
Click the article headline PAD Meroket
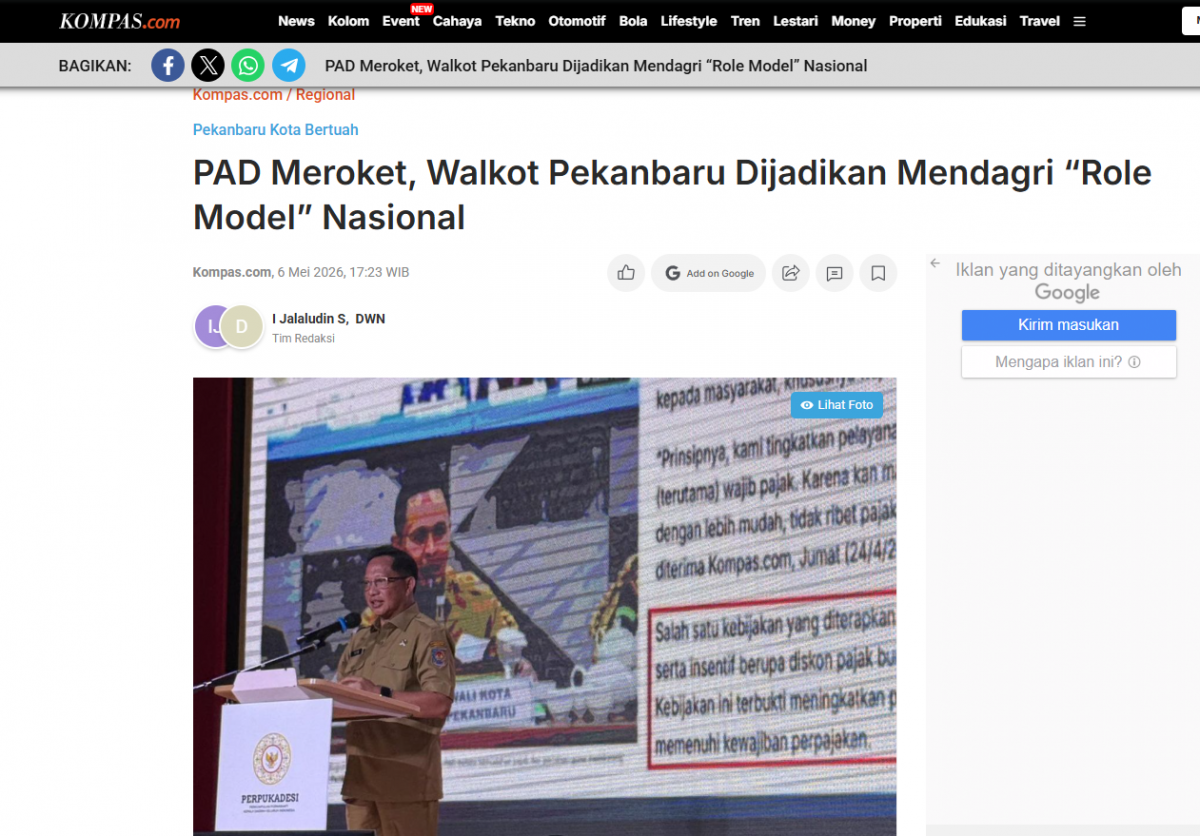point(672,195)
